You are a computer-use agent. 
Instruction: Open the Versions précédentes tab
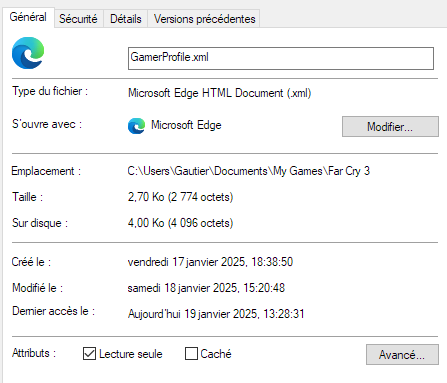204,19
